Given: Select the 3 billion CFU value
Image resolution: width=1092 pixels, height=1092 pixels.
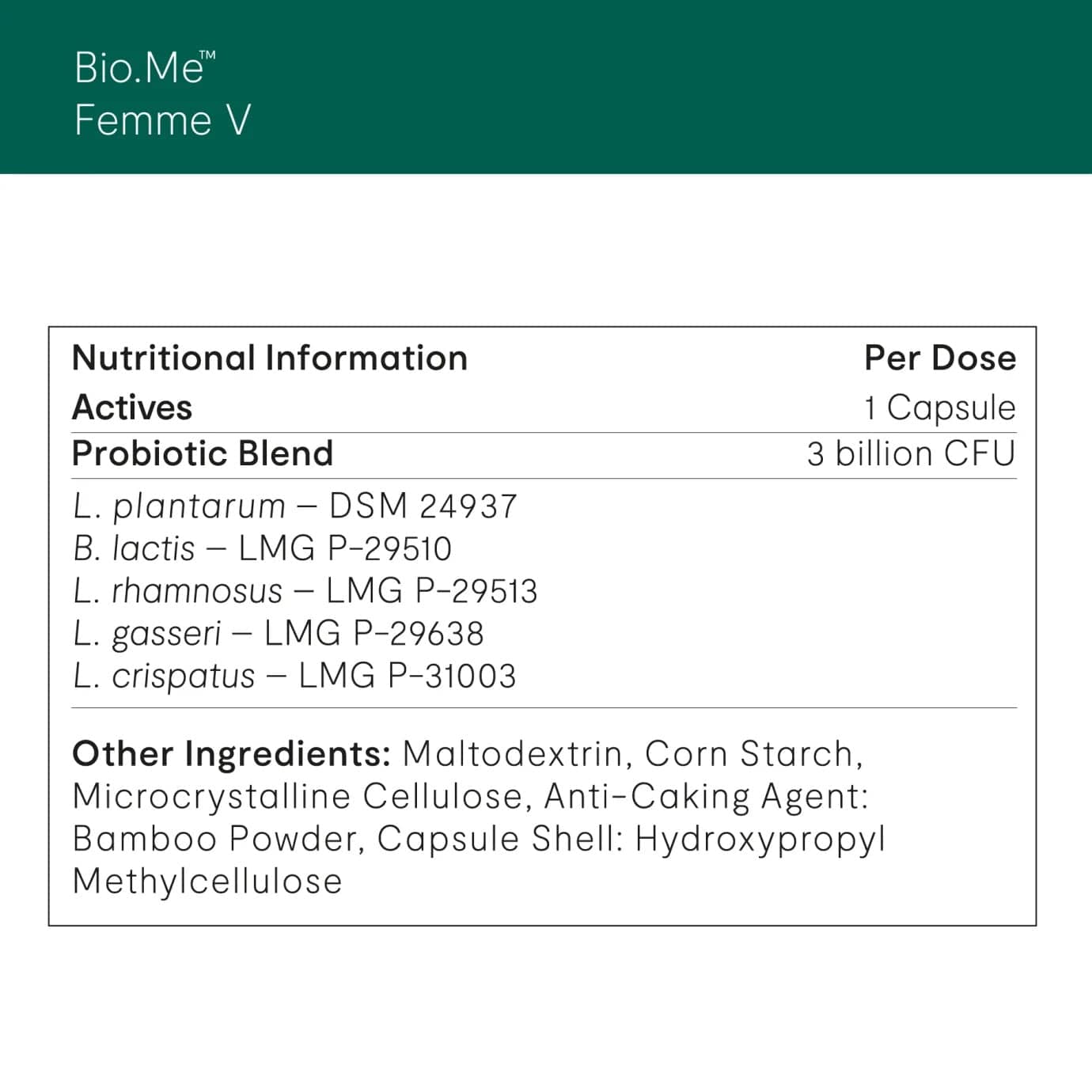Looking at the screenshot, I should [911, 453].
